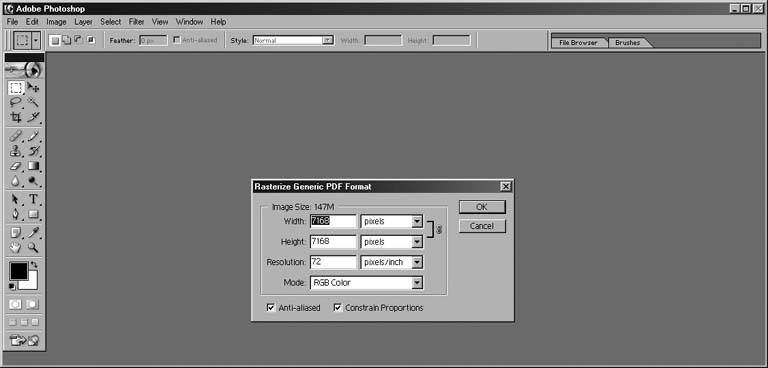Select the Type tool
768x368 pixels.
point(33,199)
